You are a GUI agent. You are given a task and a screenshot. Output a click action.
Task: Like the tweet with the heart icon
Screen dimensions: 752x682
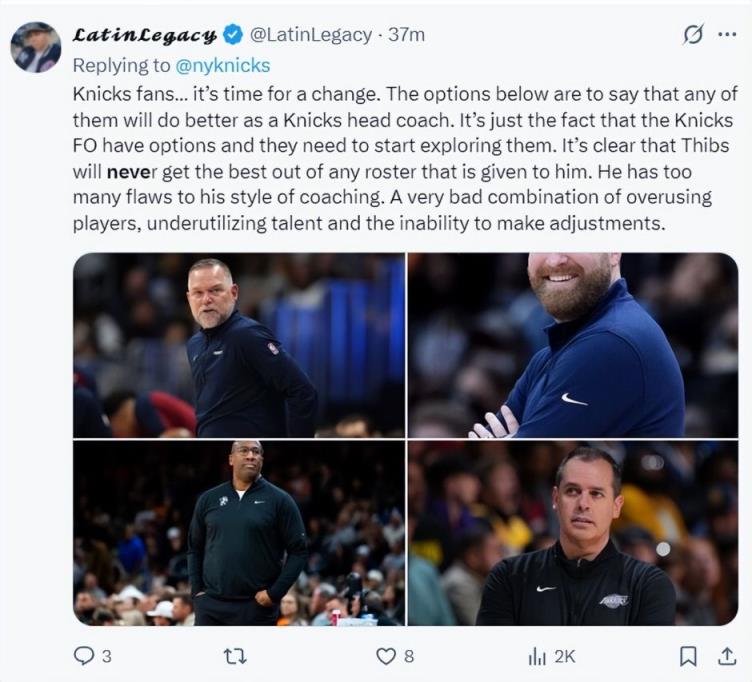coord(386,656)
